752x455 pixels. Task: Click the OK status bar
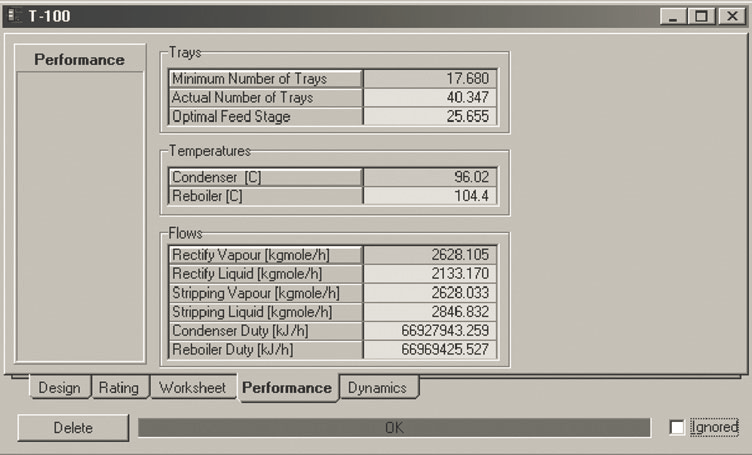click(x=393, y=428)
